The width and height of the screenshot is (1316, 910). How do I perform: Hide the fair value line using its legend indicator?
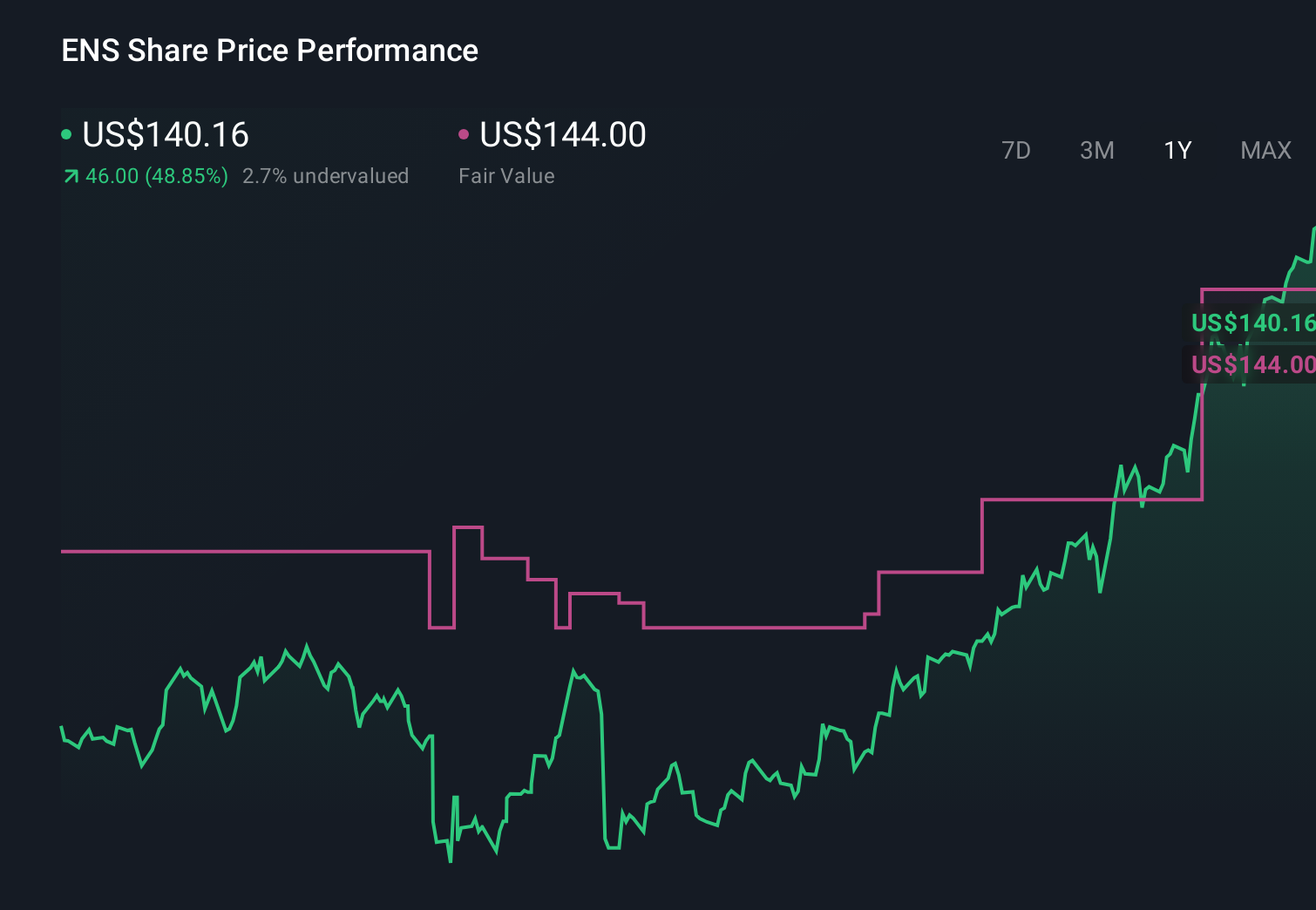465,132
